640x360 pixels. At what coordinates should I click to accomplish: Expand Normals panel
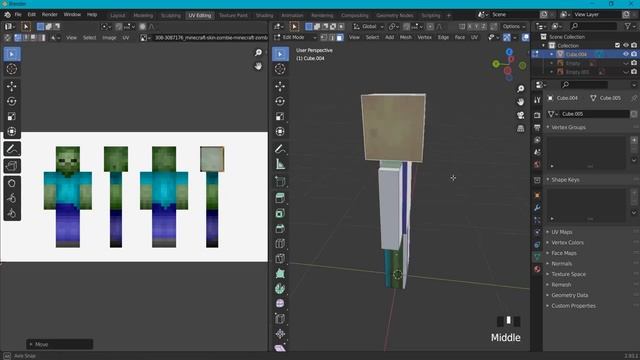point(561,264)
